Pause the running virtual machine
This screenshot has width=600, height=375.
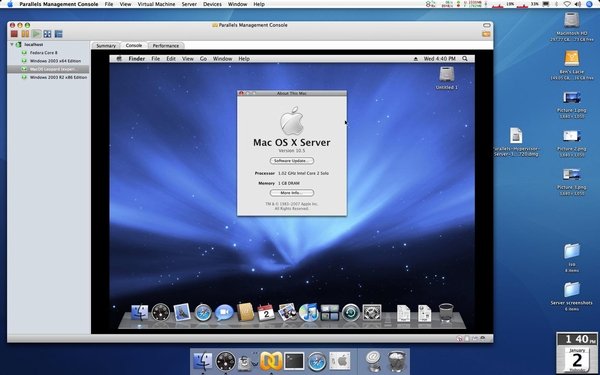pyautogui.click(x=25, y=34)
